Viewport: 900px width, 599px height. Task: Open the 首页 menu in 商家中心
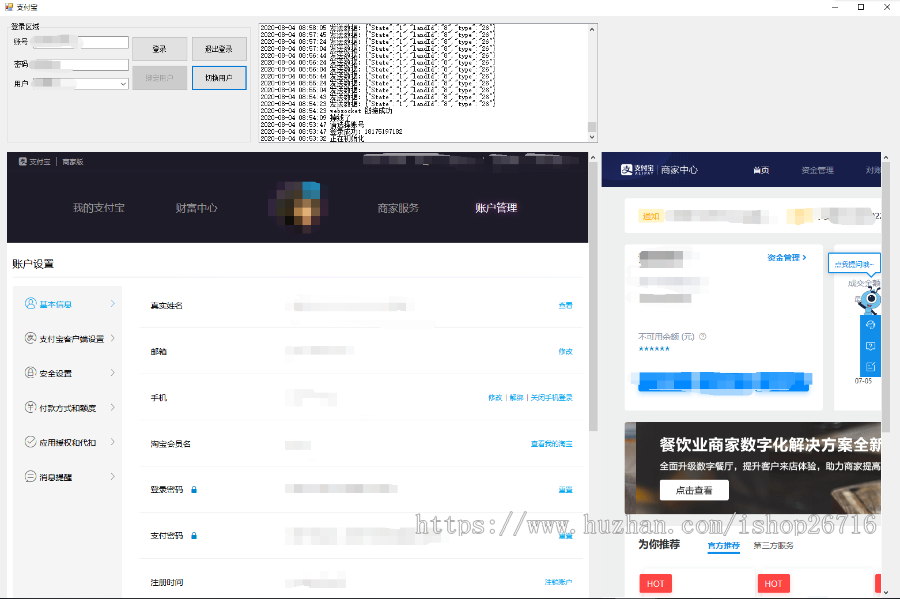pyautogui.click(x=761, y=170)
